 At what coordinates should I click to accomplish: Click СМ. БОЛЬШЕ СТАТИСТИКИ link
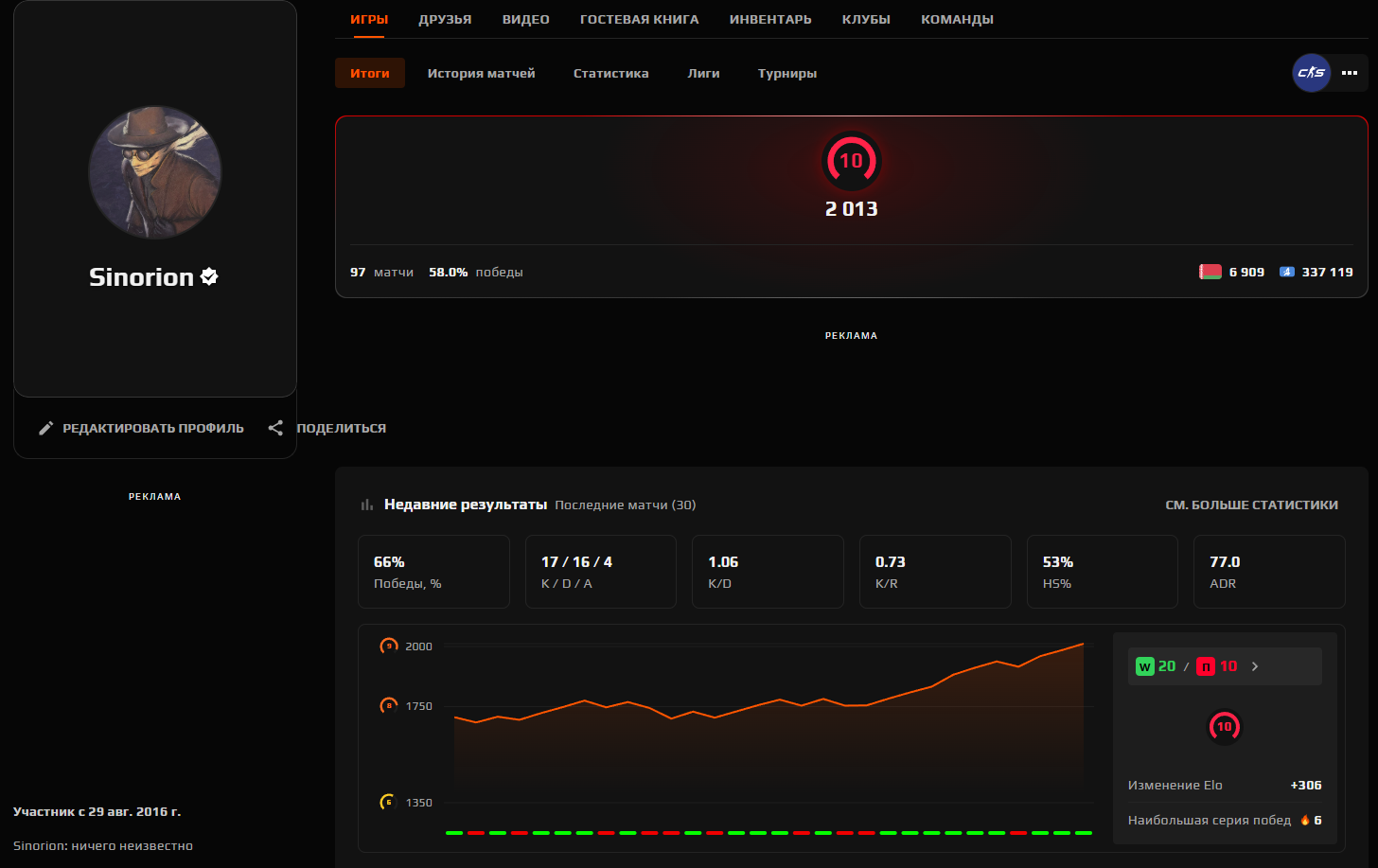pyautogui.click(x=1251, y=505)
